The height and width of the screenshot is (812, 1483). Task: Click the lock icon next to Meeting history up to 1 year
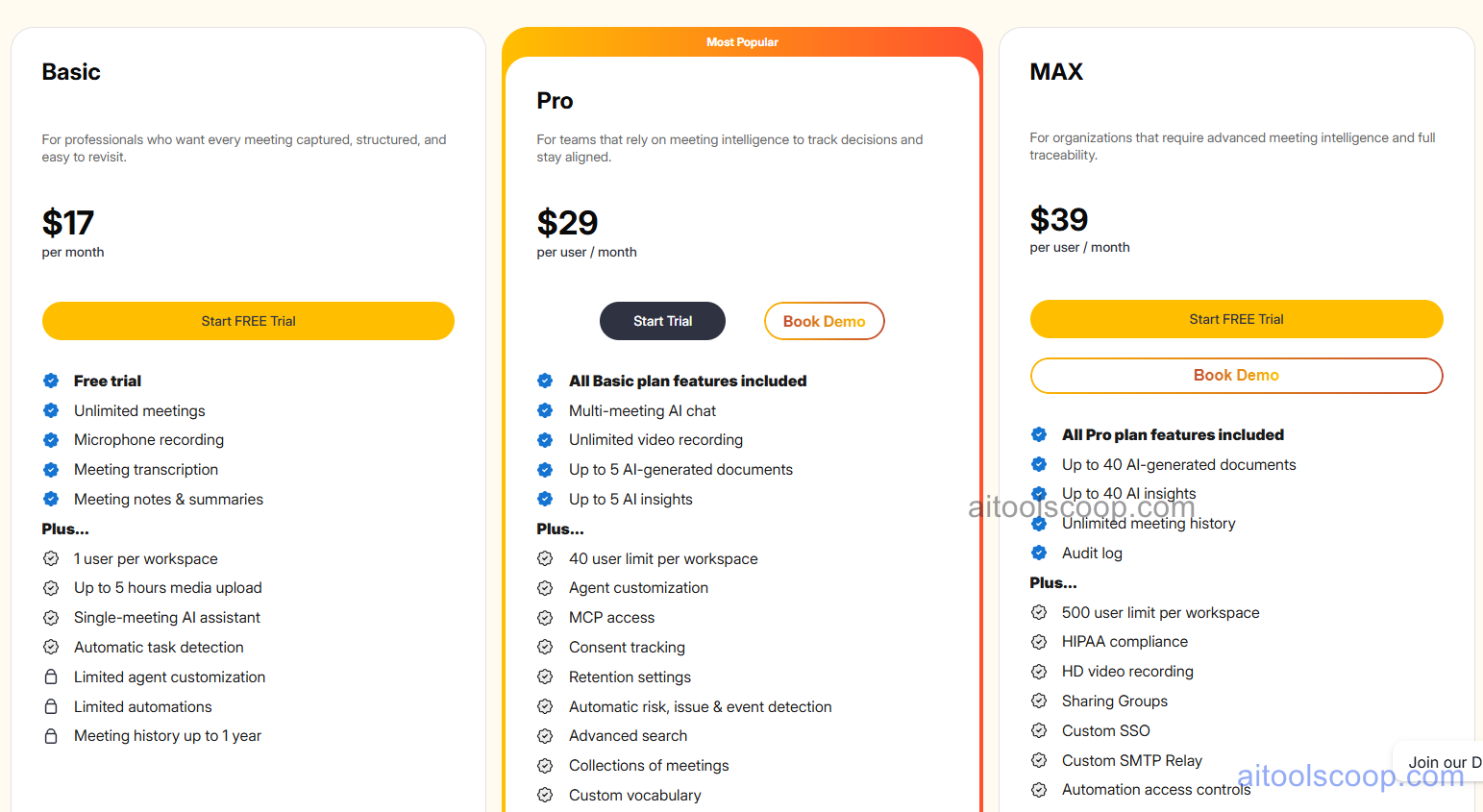click(x=51, y=735)
